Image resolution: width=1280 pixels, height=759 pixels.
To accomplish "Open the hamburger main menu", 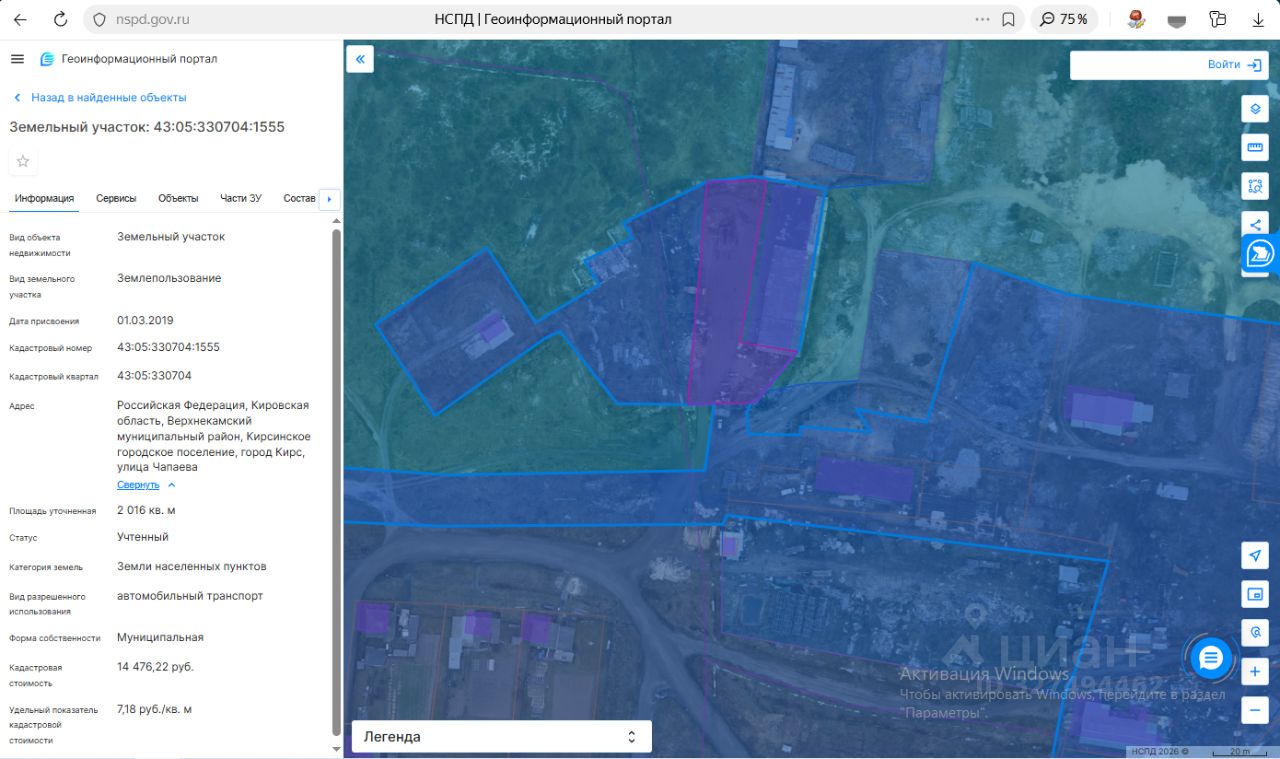I will (x=17, y=59).
